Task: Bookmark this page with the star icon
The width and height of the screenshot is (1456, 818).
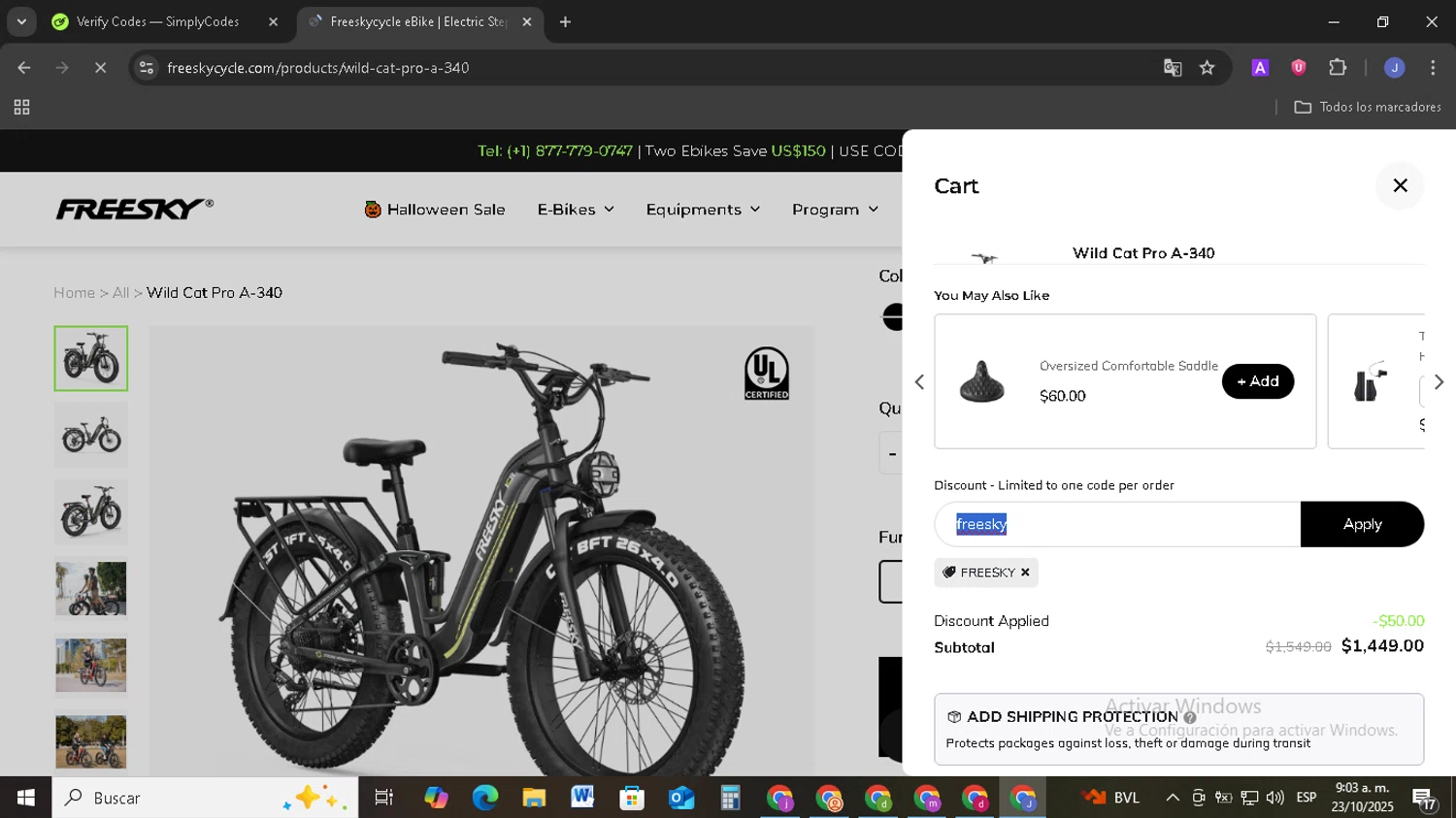Action: click(1208, 68)
